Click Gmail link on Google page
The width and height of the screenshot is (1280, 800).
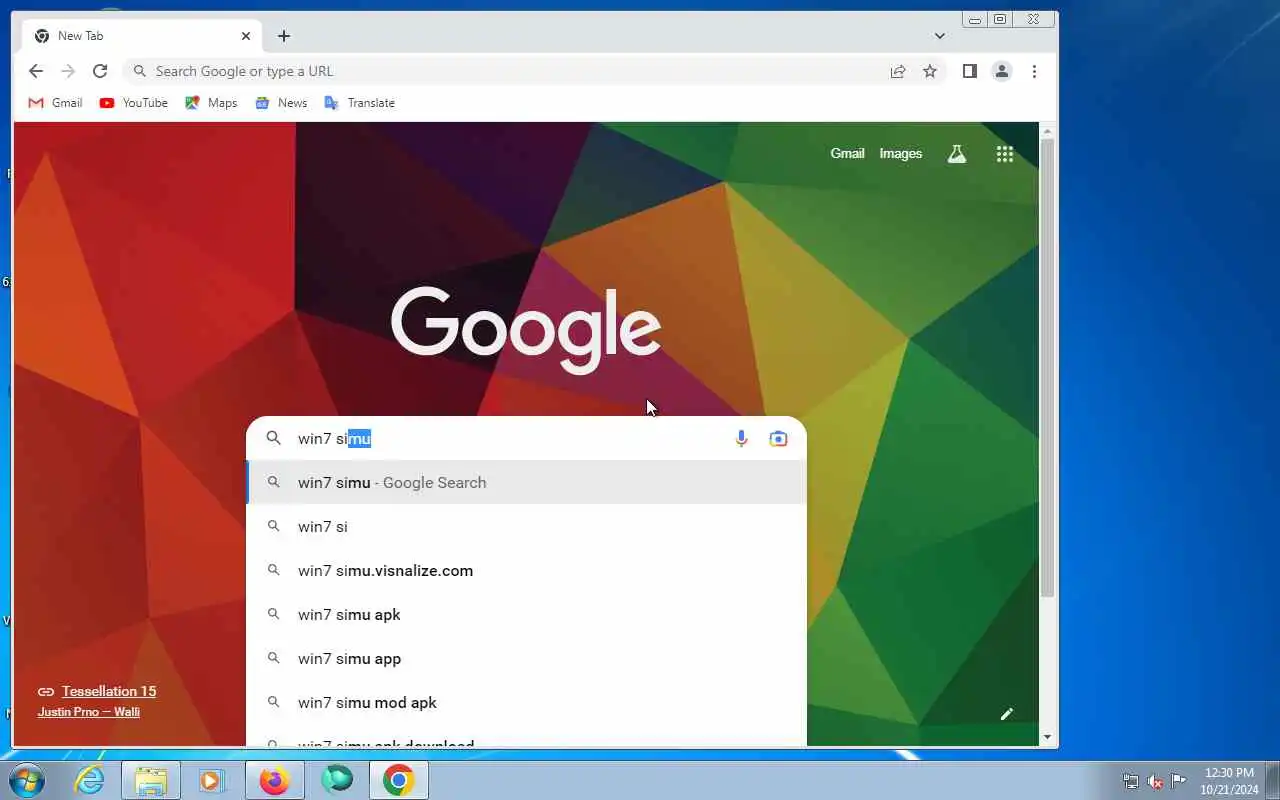(847, 153)
